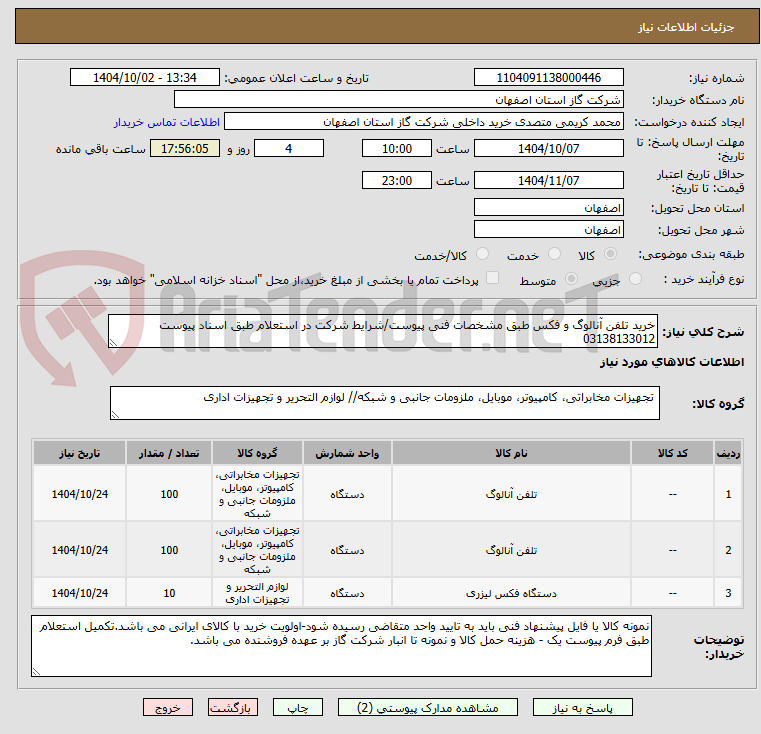
Task: Click the 'شرح کلی نیاز' description text area
Action: coord(382,331)
